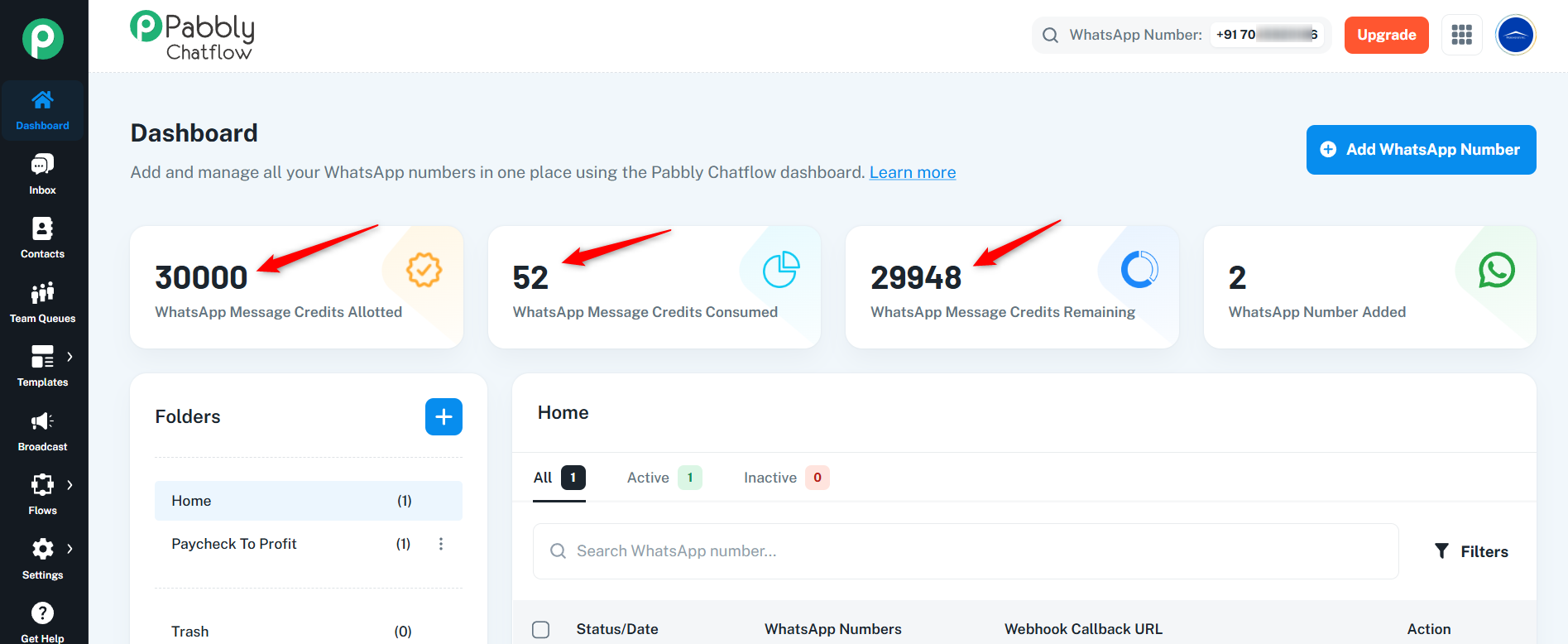Viewport: 1568px width, 644px height.
Task: Open Team Queues in the sidebar
Action: point(42,302)
